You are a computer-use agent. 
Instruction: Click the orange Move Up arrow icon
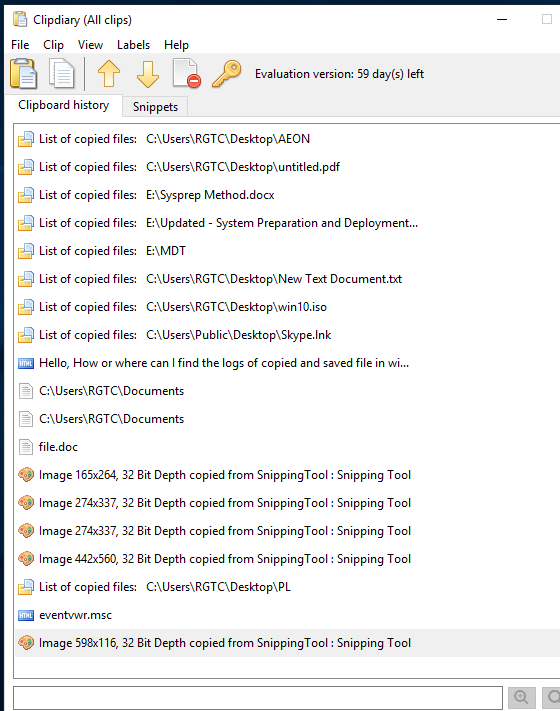coord(109,74)
